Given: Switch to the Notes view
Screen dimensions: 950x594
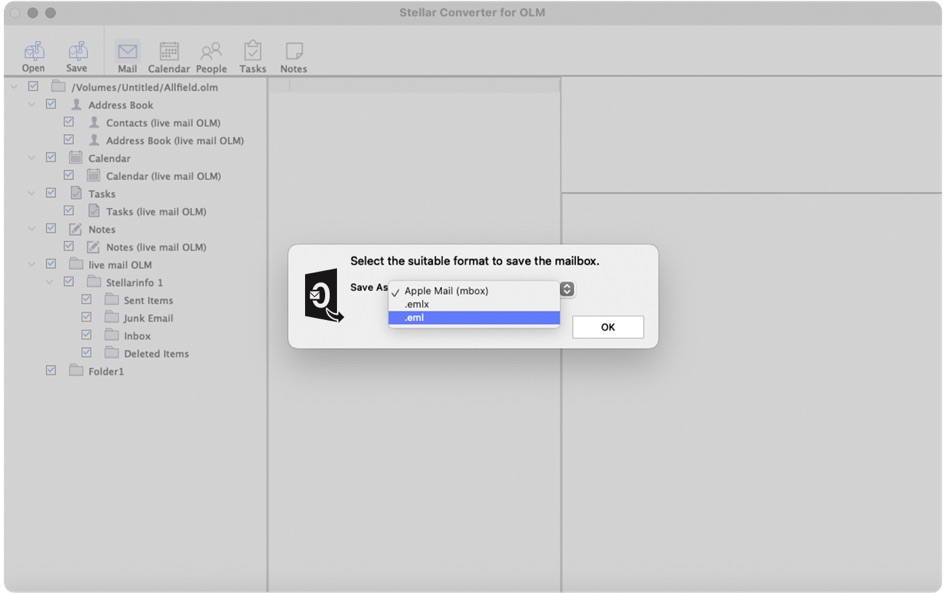Looking at the screenshot, I should pyautogui.click(x=294, y=51).
